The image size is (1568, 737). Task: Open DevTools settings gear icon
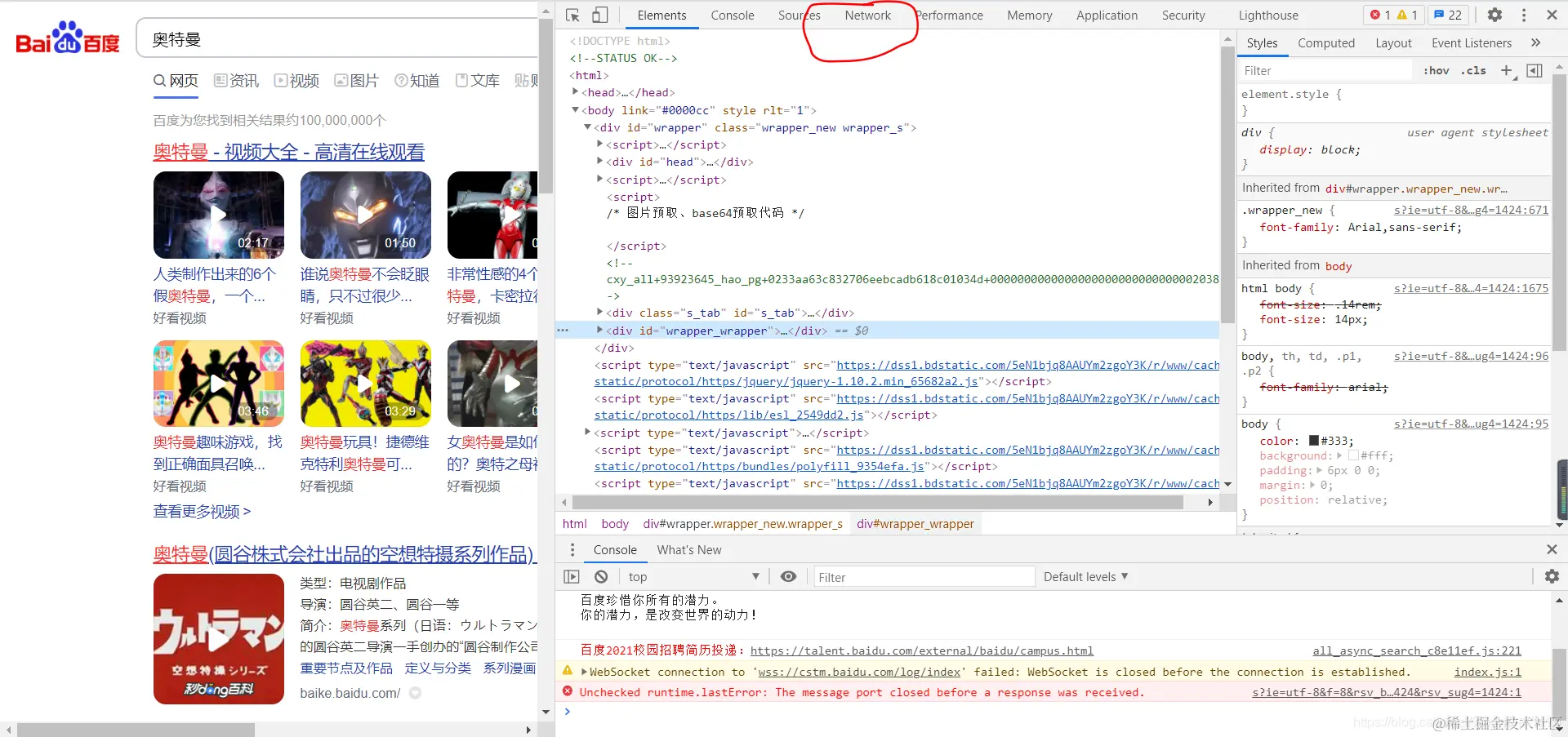click(1494, 15)
